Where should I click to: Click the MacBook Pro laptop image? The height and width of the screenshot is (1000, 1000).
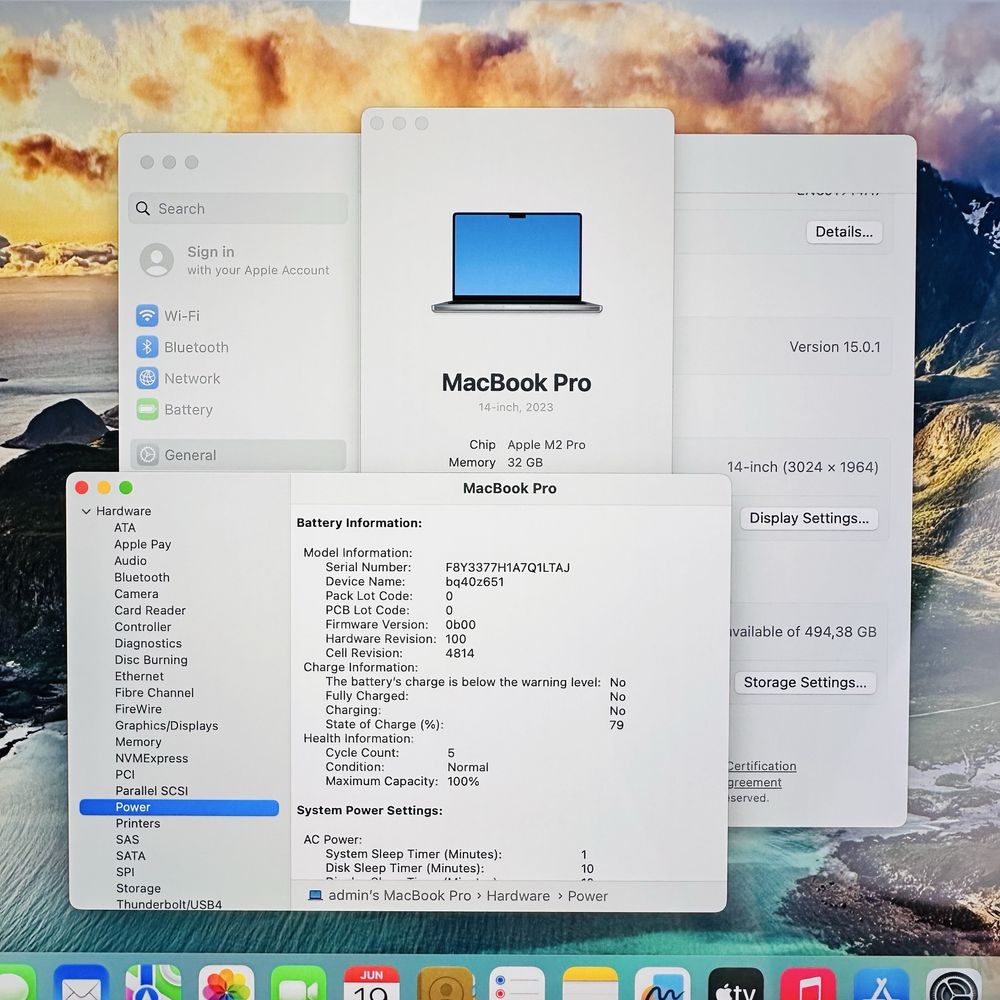[x=517, y=262]
